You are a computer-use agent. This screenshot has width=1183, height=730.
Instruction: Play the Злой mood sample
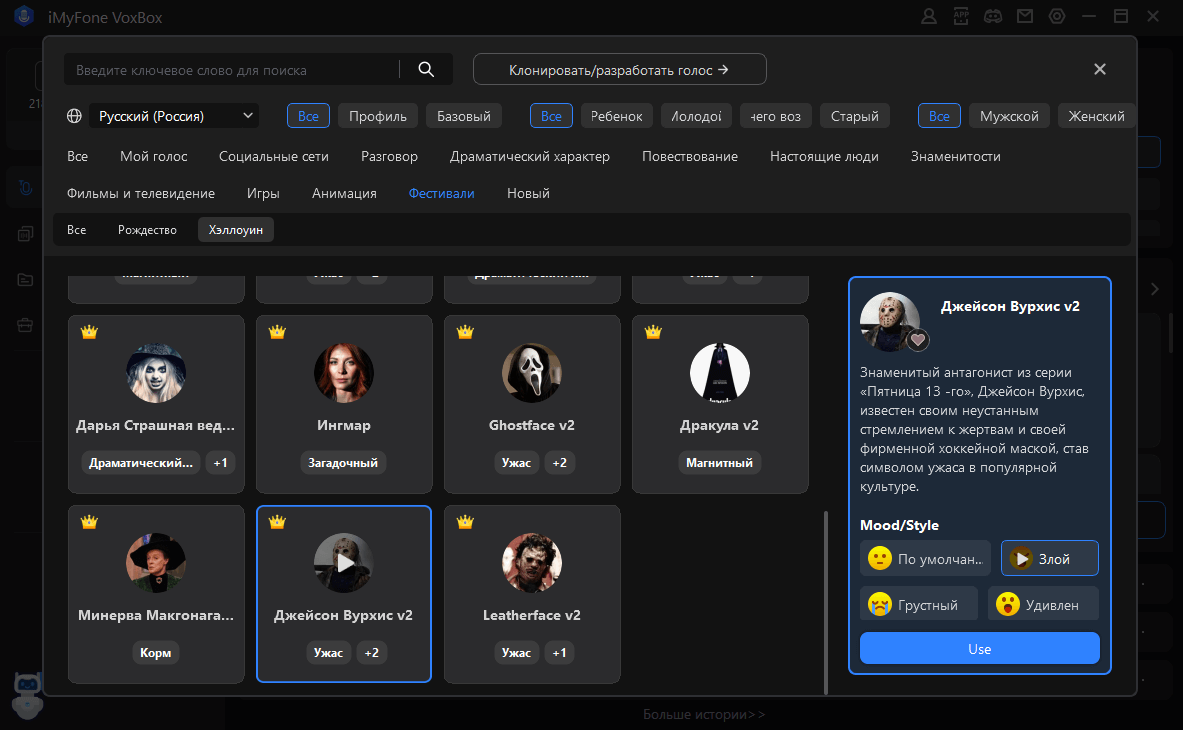1021,559
